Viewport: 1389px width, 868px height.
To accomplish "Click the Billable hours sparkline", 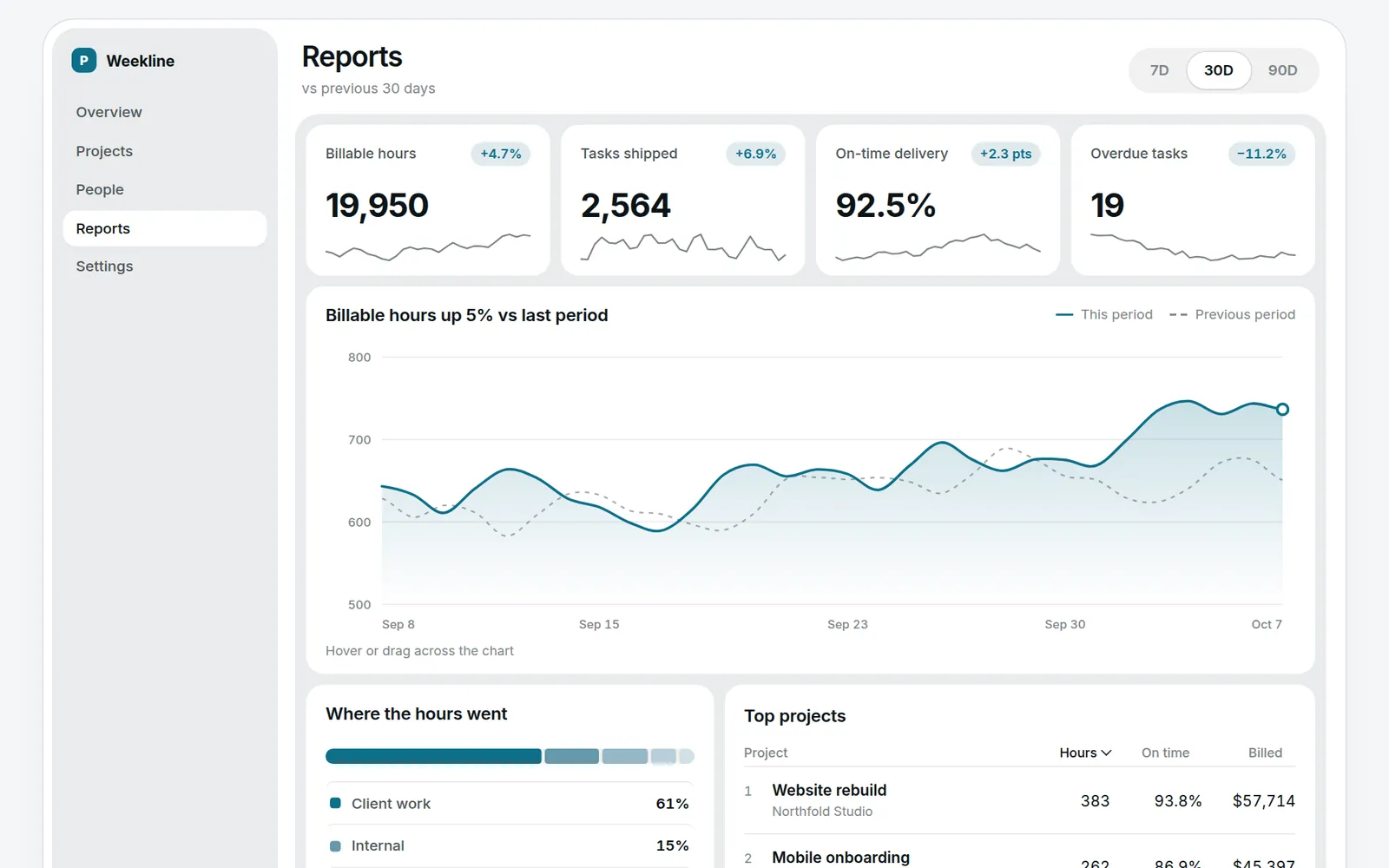I will tap(428, 247).
